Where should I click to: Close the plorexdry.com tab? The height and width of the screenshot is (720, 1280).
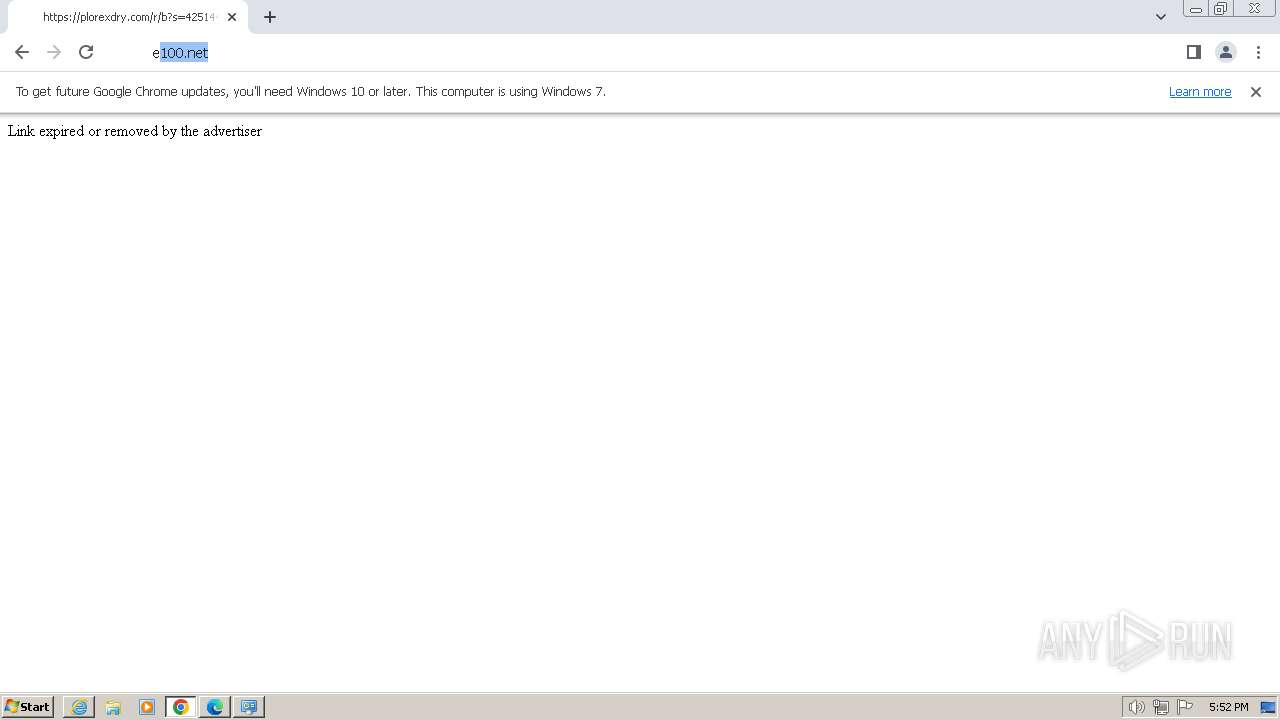tap(232, 17)
